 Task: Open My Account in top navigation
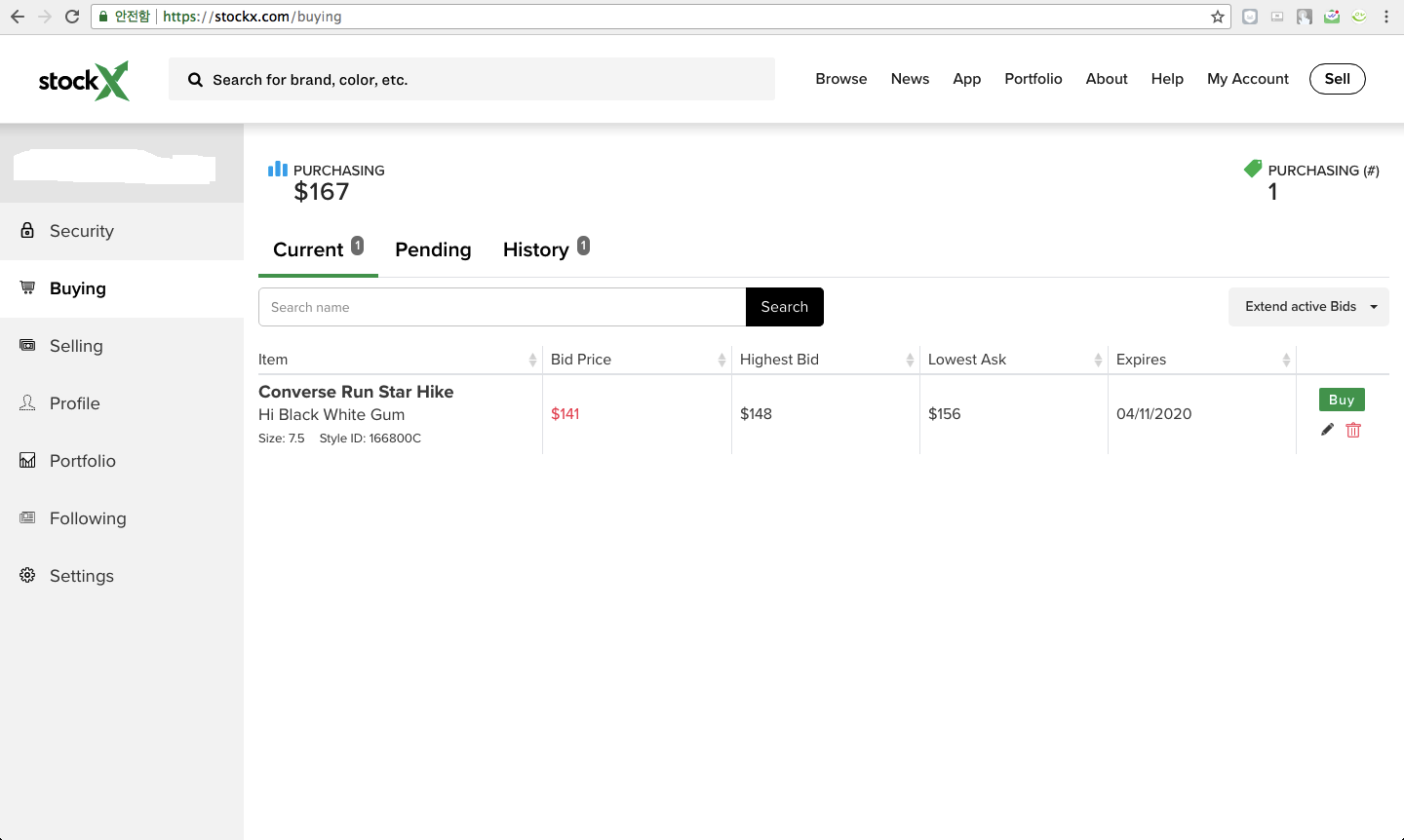(1248, 79)
